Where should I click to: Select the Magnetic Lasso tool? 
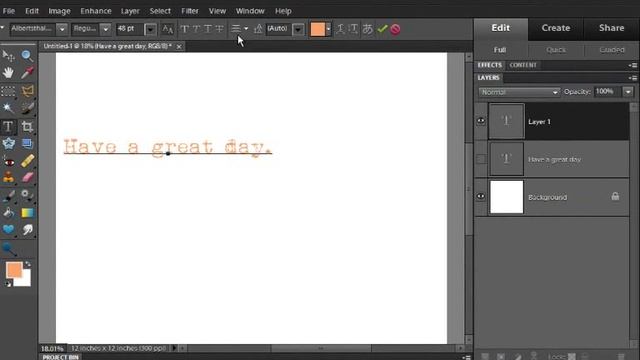[27, 91]
